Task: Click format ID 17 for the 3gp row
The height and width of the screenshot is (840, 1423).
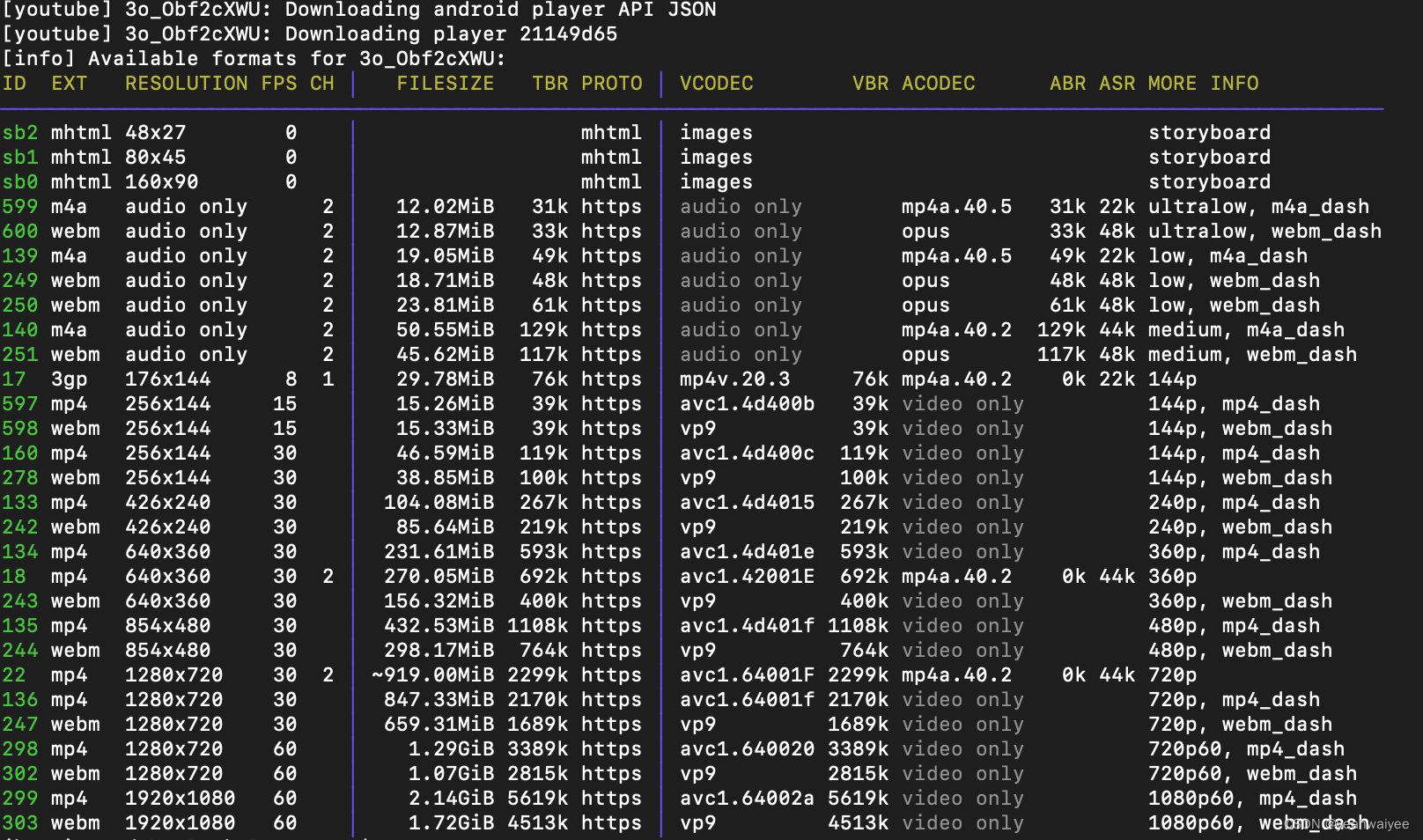Action: click(x=14, y=379)
